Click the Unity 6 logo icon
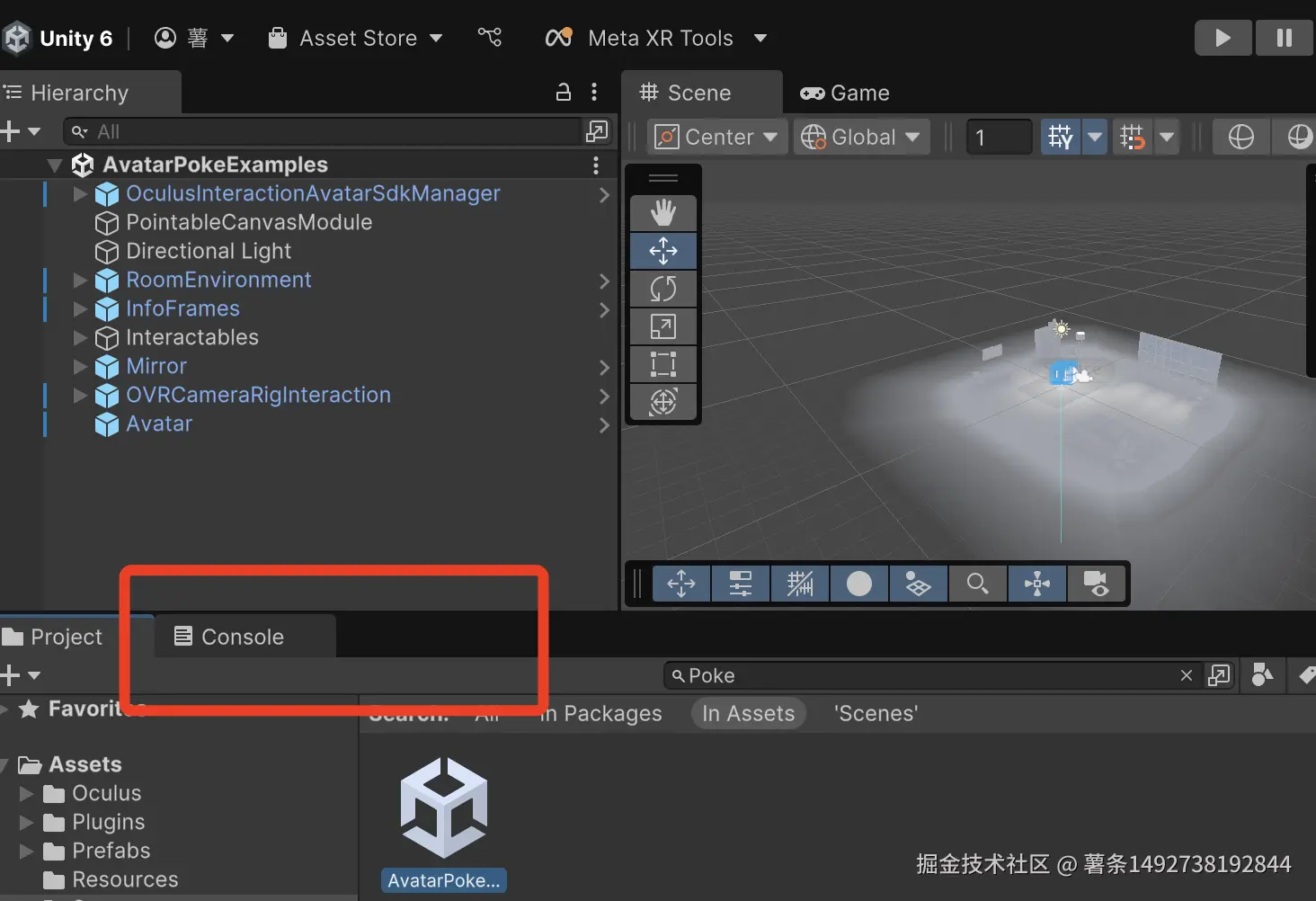Viewport: 1316px width, 901px height. tap(17, 38)
